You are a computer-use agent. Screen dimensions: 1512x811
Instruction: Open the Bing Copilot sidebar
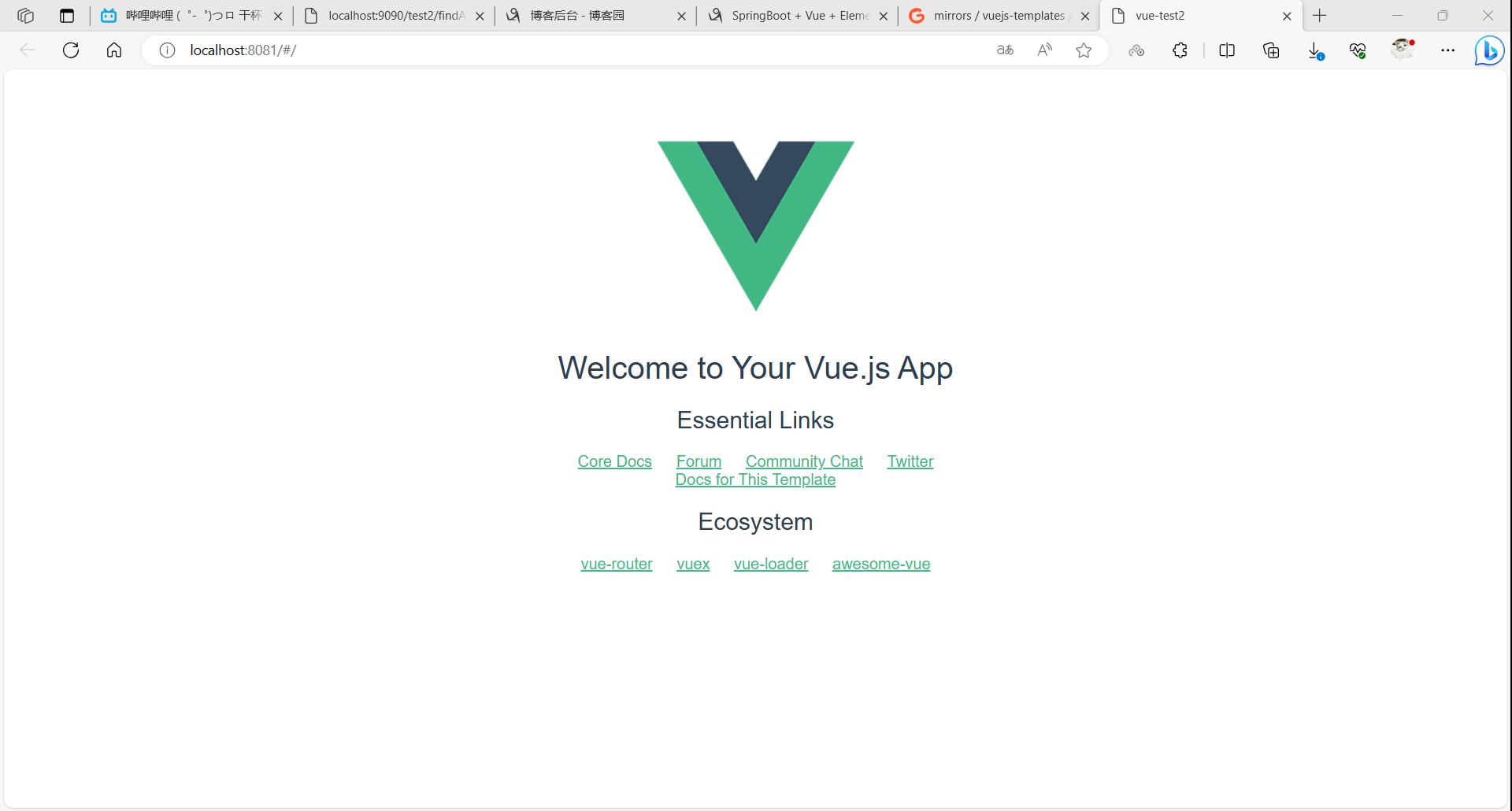[1489, 50]
